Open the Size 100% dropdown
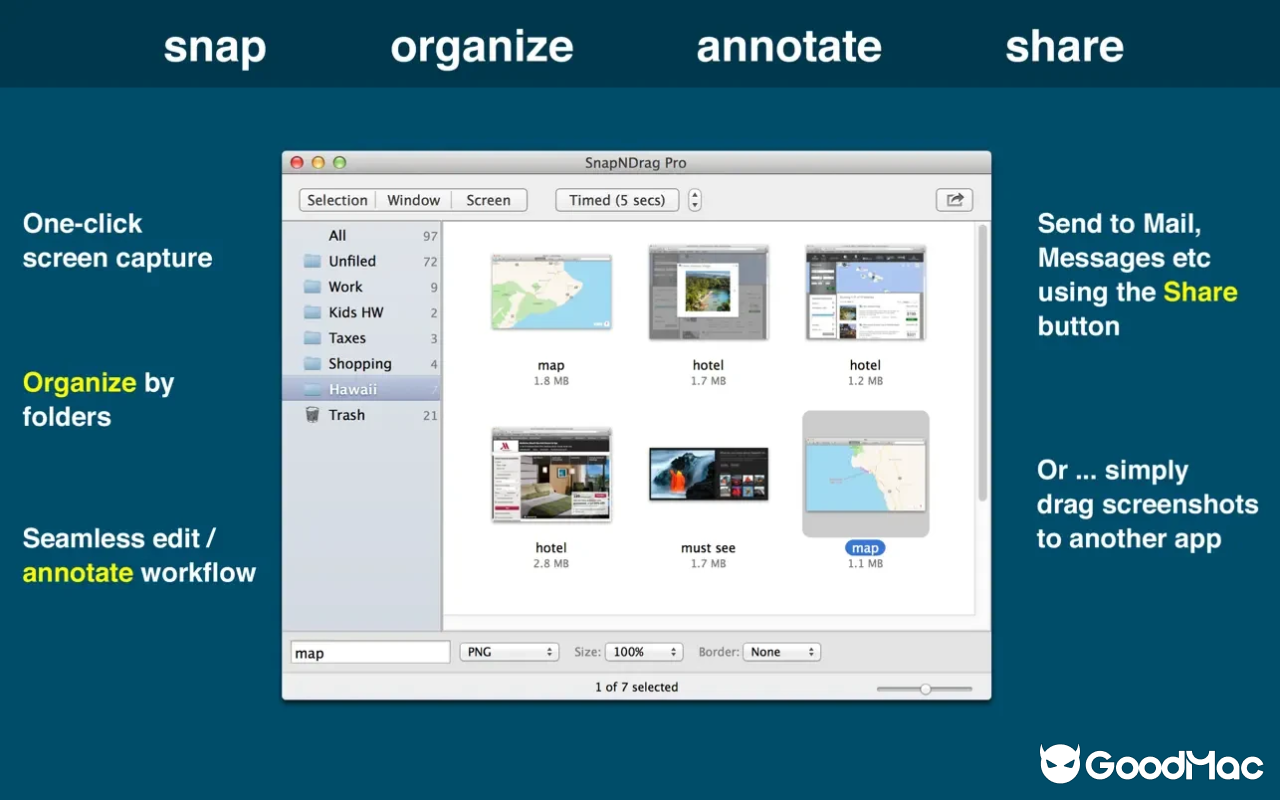Image resolution: width=1280 pixels, height=800 pixels. [644, 652]
